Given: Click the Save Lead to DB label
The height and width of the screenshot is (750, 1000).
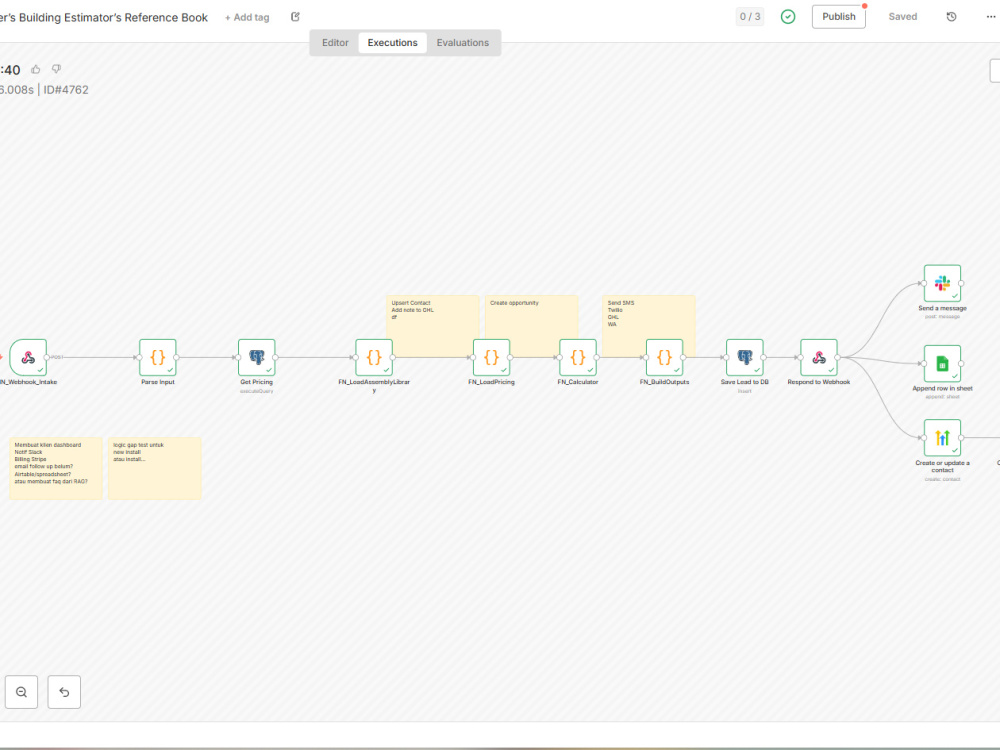Looking at the screenshot, I should [745, 382].
